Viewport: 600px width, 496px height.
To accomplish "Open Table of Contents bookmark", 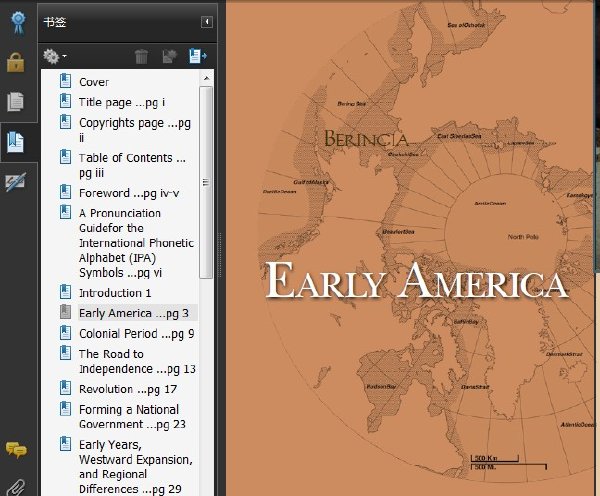I will tap(132, 165).
